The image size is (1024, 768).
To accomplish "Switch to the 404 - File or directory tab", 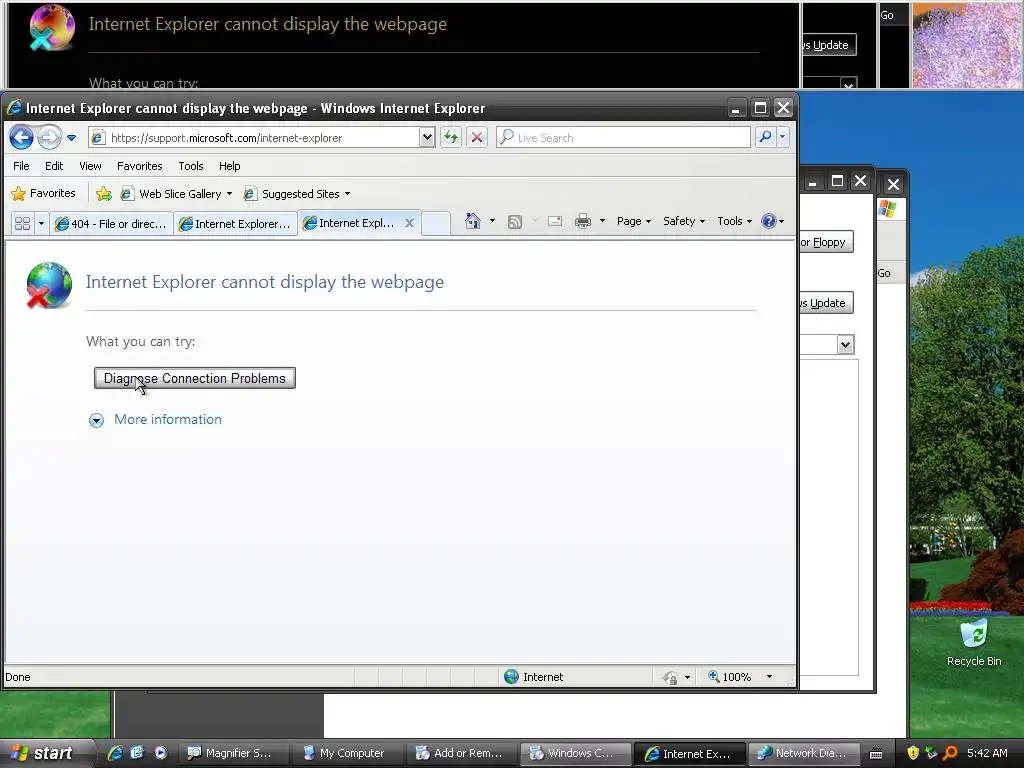I will pyautogui.click(x=111, y=223).
